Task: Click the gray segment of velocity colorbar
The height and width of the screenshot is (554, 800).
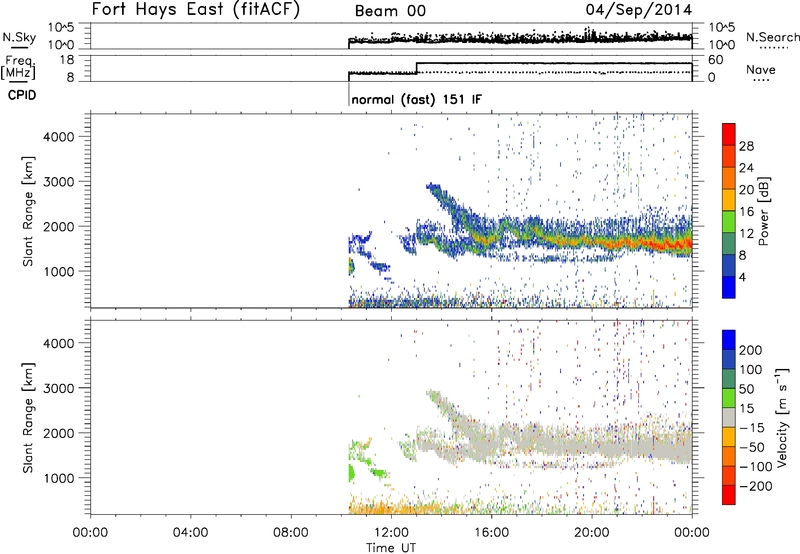Action: [x=729, y=417]
